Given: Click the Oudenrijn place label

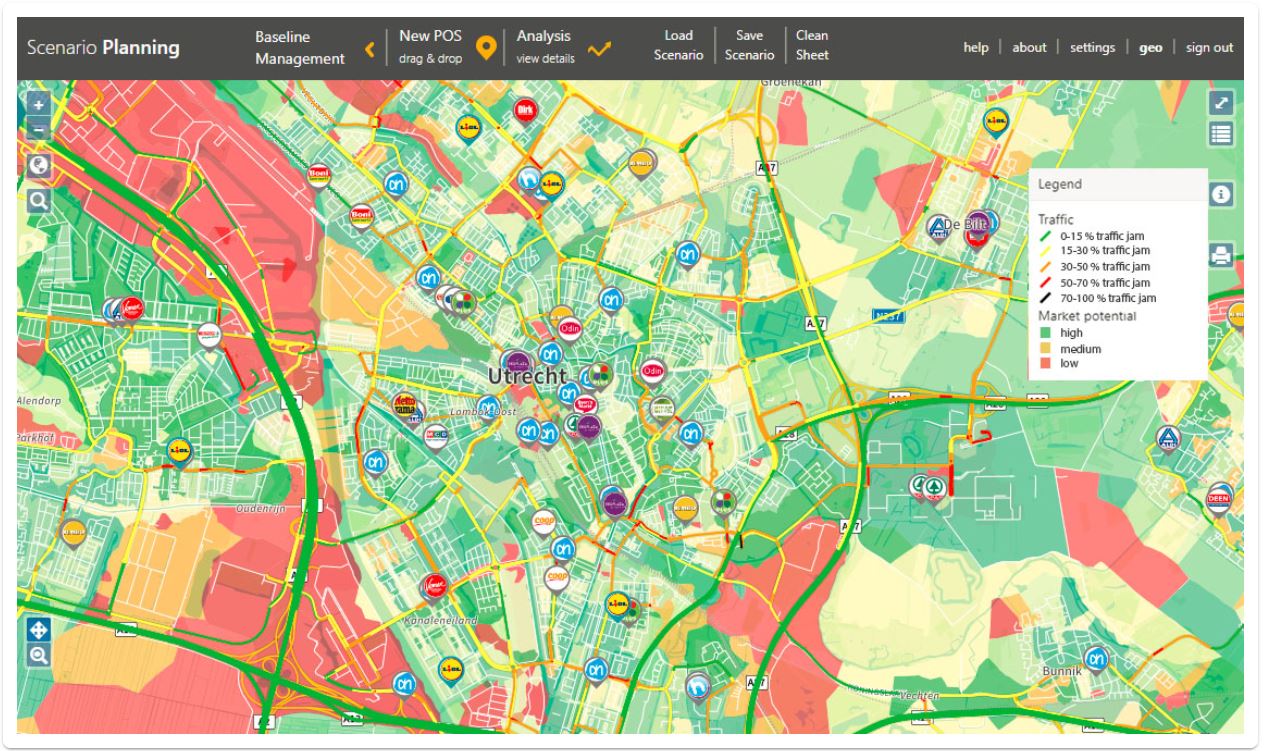Looking at the screenshot, I should coord(260,508).
